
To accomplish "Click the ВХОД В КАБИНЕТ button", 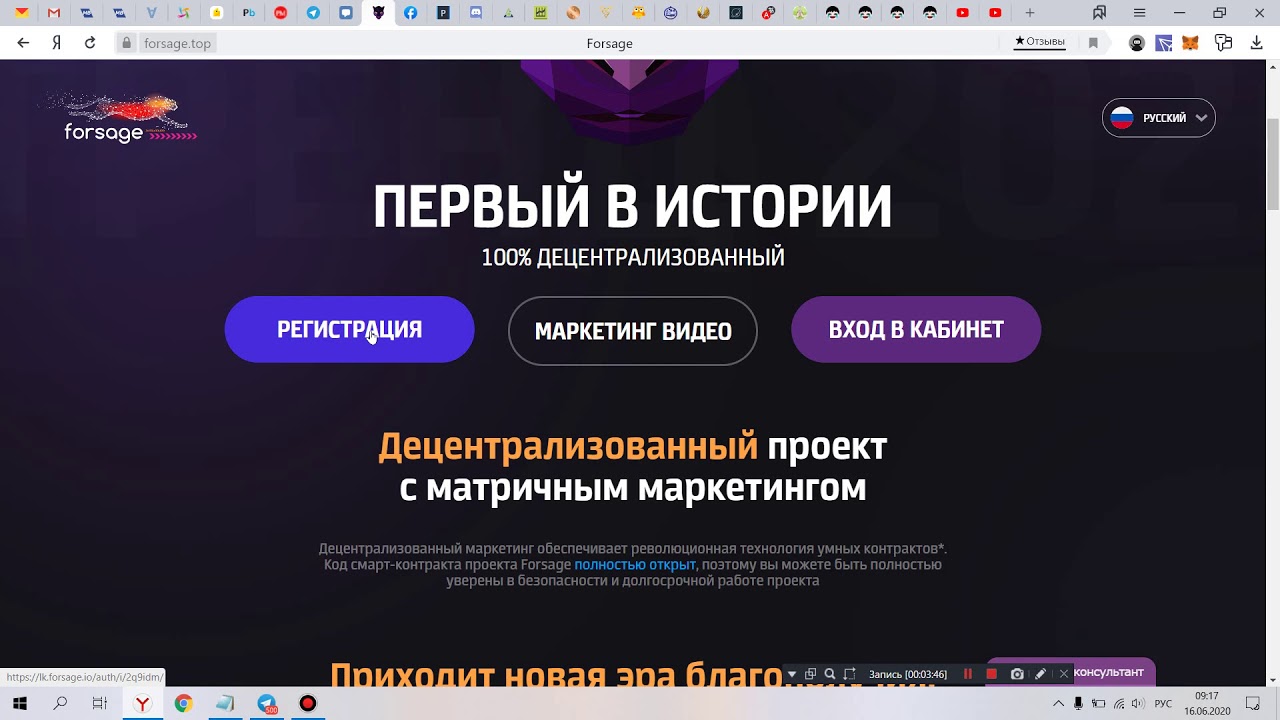I will [x=916, y=330].
